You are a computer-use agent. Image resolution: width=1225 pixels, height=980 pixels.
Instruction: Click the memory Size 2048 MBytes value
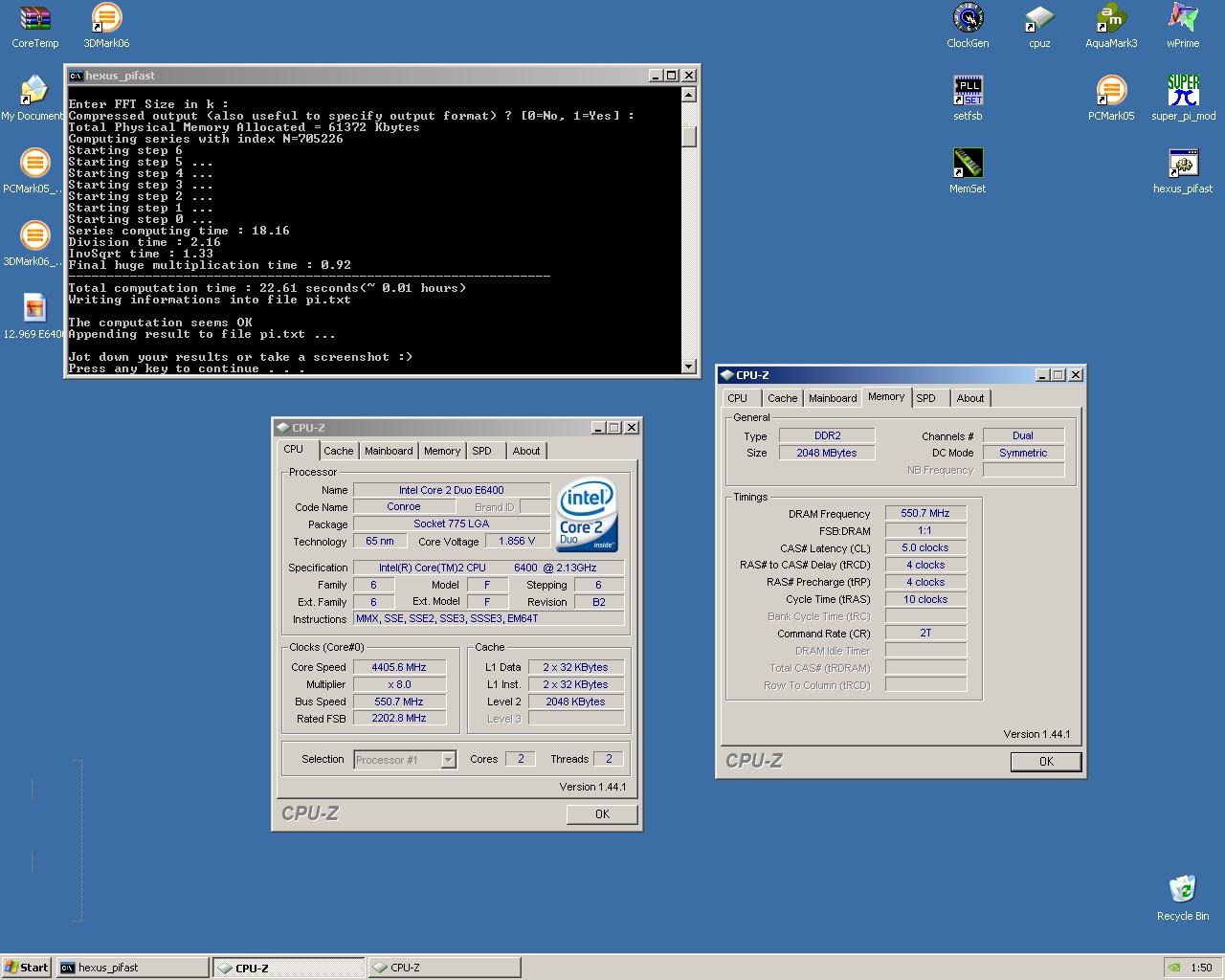click(827, 453)
